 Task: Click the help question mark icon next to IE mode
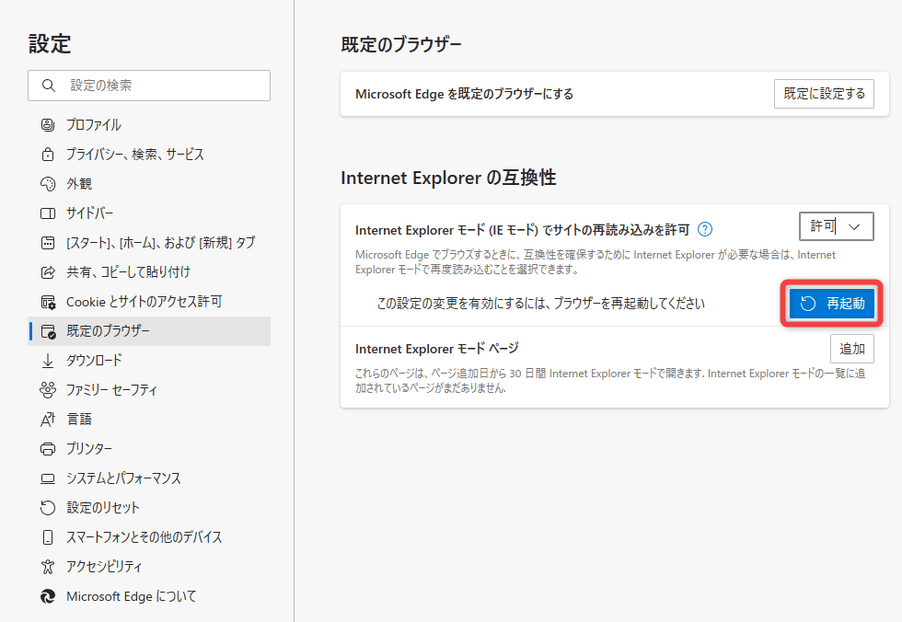click(705, 230)
